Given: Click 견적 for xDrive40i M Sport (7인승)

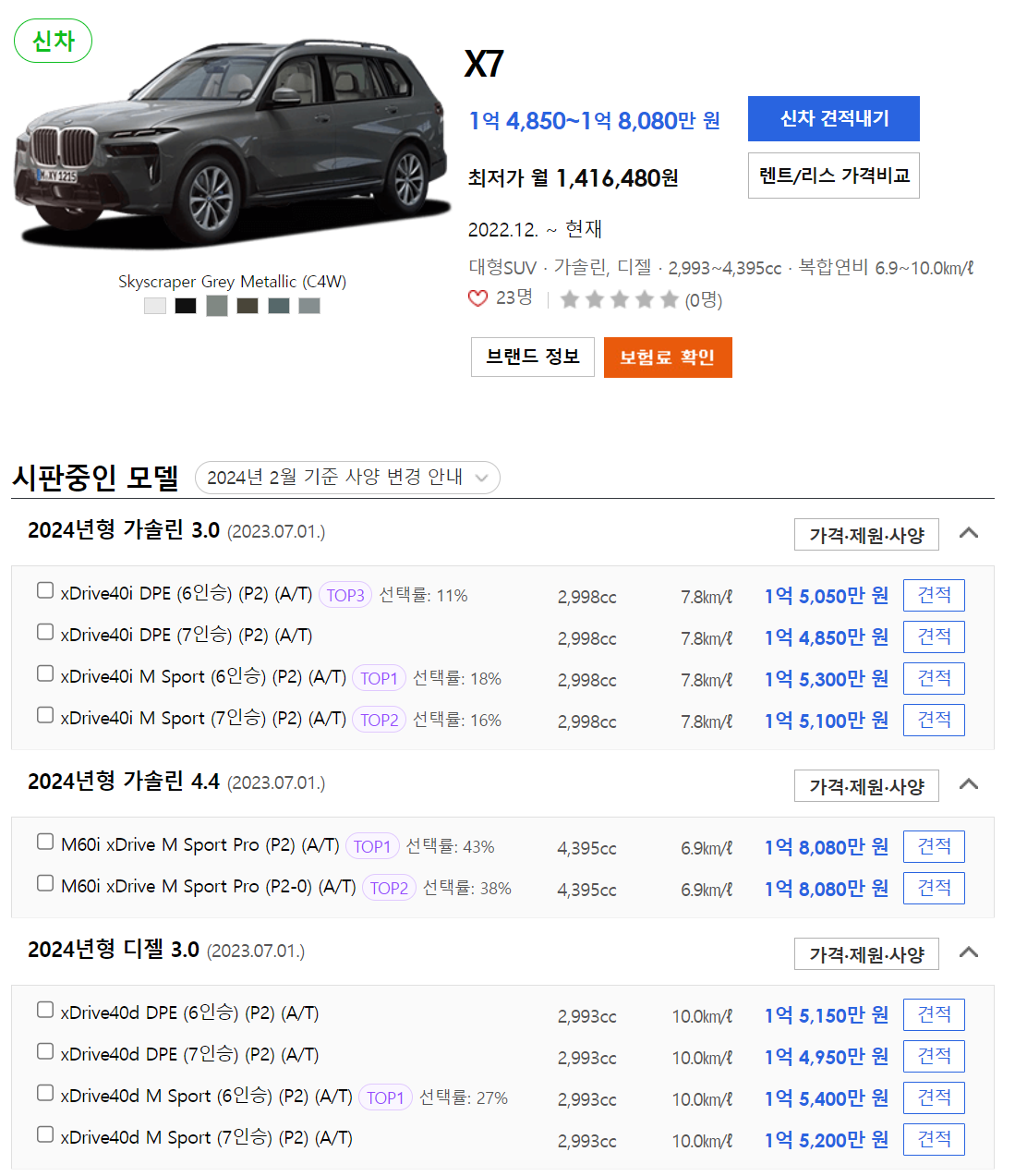Looking at the screenshot, I should (x=934, y=720).
